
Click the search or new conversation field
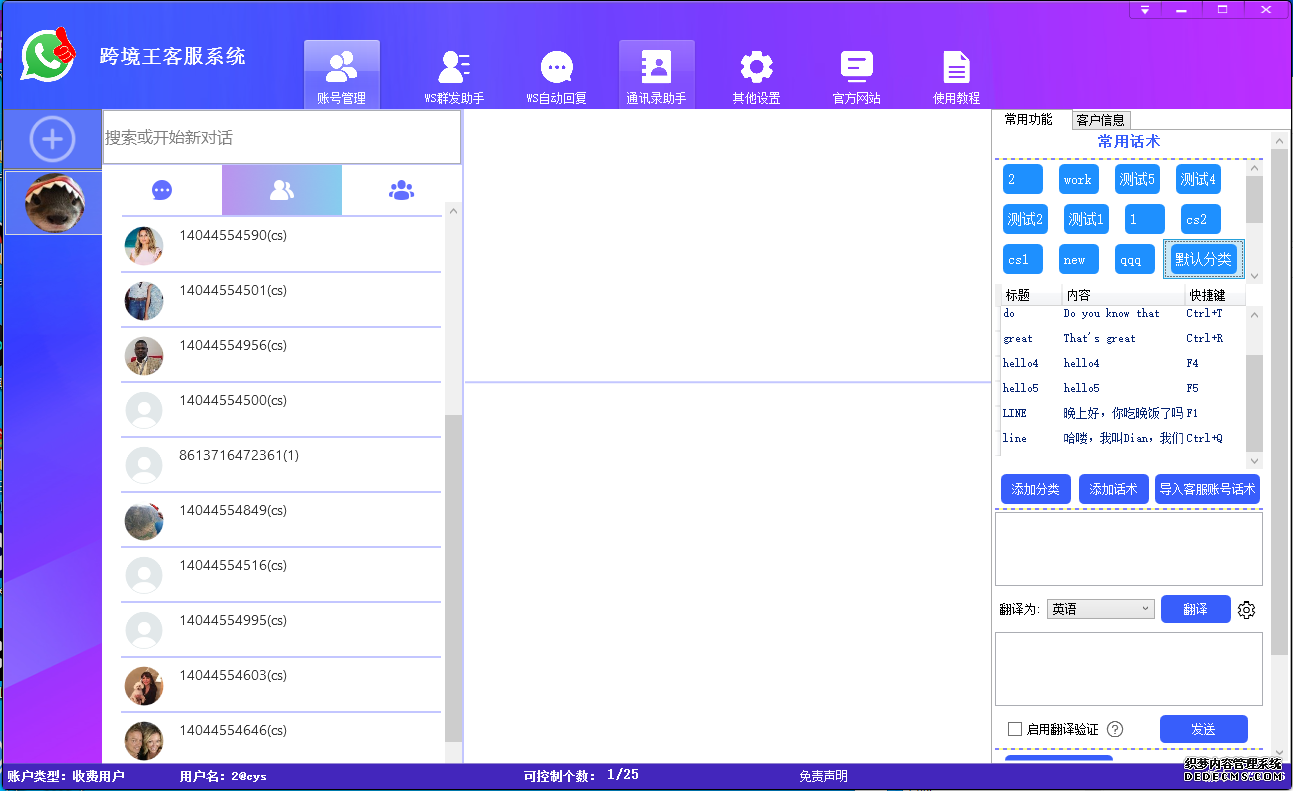click(281, 138)
